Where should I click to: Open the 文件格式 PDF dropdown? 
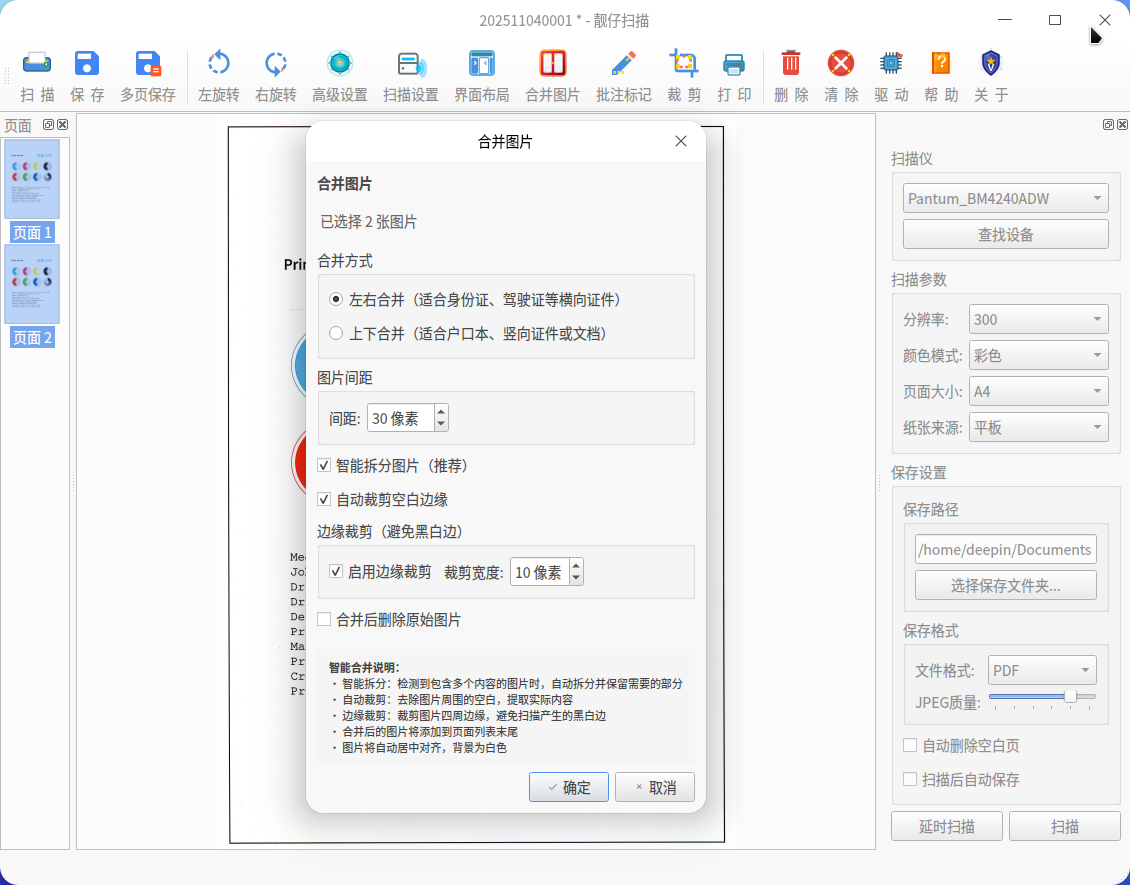tap(1042, 670)
